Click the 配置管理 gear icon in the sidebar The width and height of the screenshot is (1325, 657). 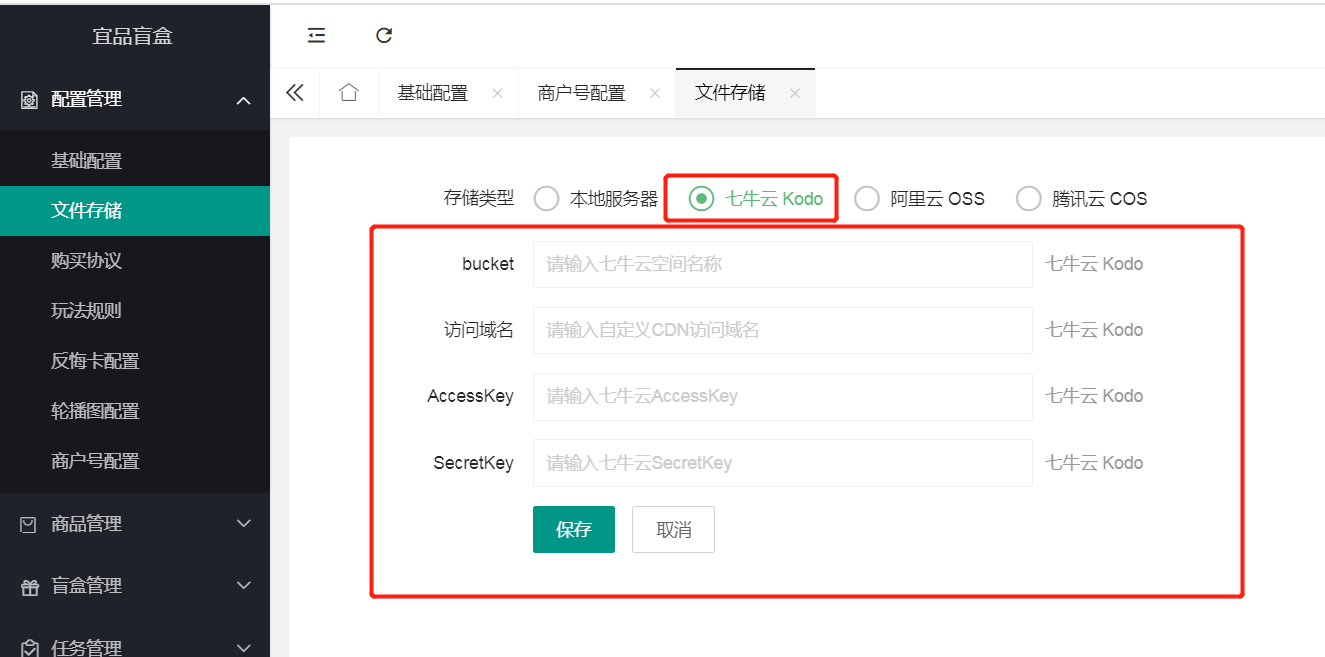point(29,100)
